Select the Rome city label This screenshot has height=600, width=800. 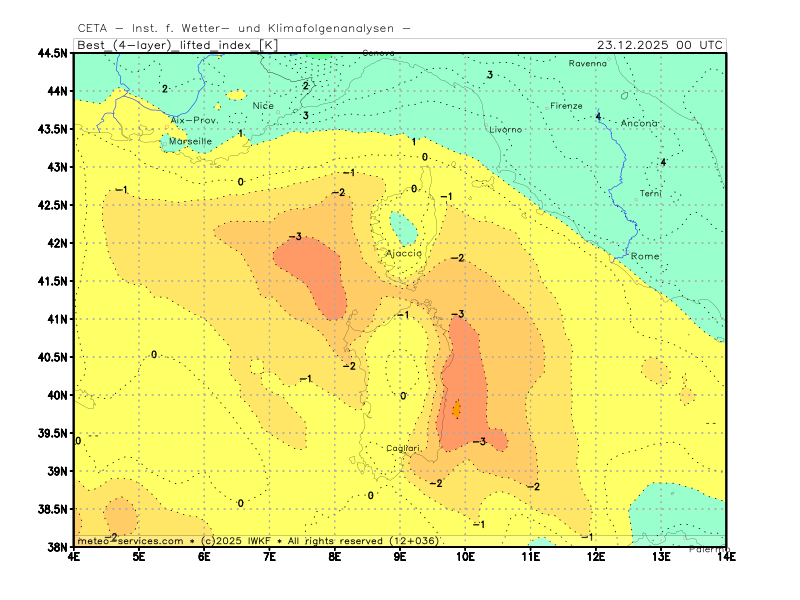tap(645, 257)
